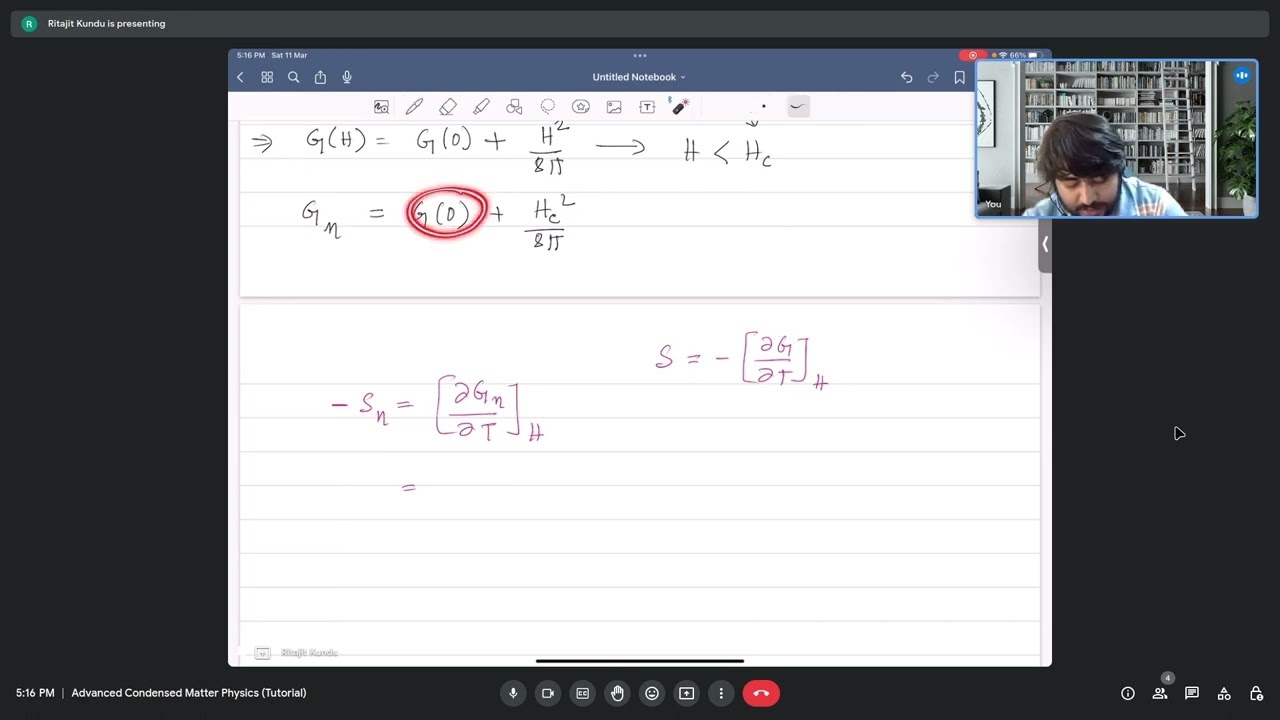Activate the laser pointer tool
The width and height of the screenshot is (1280, 720).
(680, 107)
